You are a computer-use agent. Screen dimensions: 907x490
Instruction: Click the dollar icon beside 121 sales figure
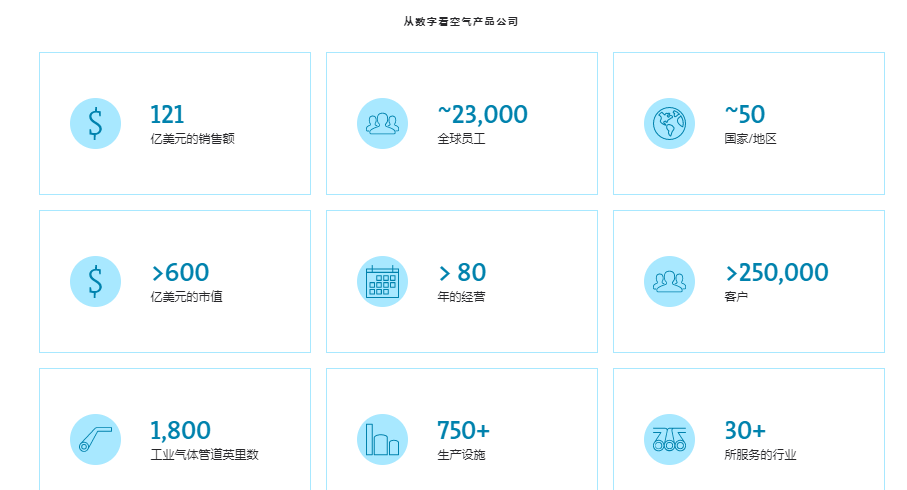95,124
